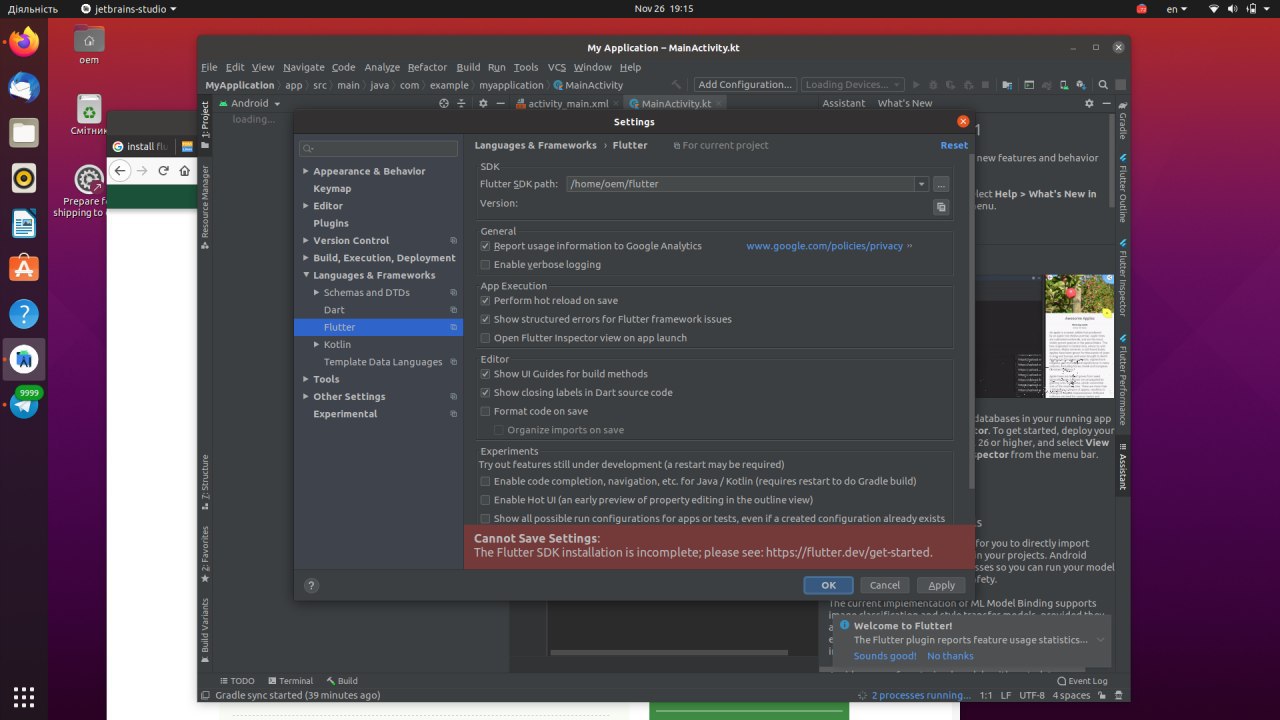Screen dimensions: 1280x720
Task: Click the scroll-from-source target icon in Project panel
Action: tap(444, 103)
